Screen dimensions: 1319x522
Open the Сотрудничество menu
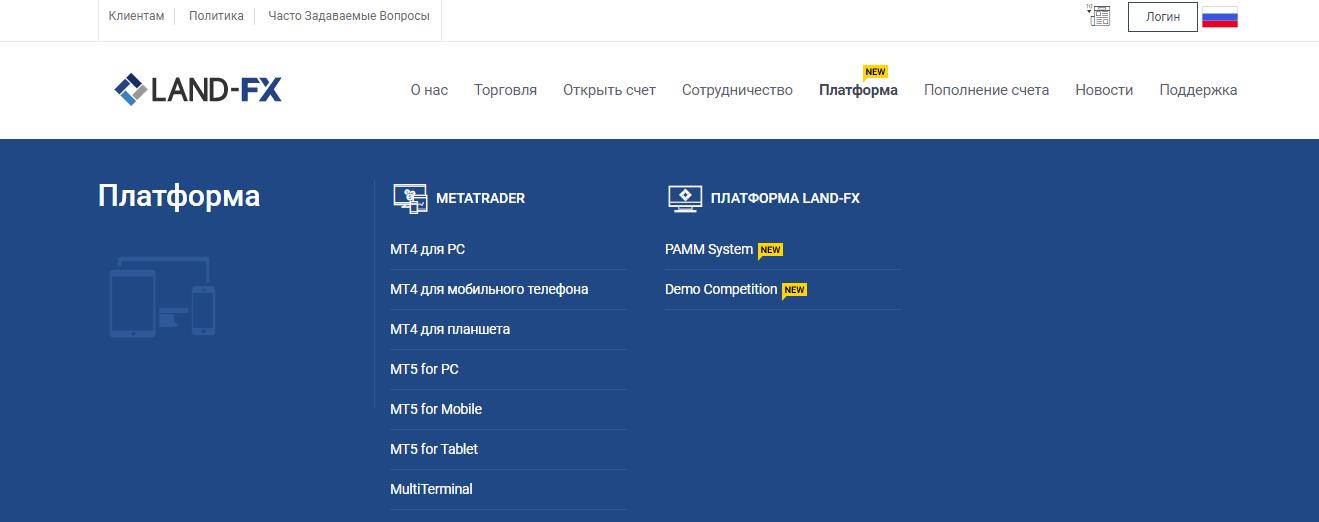tap(737, 90)
